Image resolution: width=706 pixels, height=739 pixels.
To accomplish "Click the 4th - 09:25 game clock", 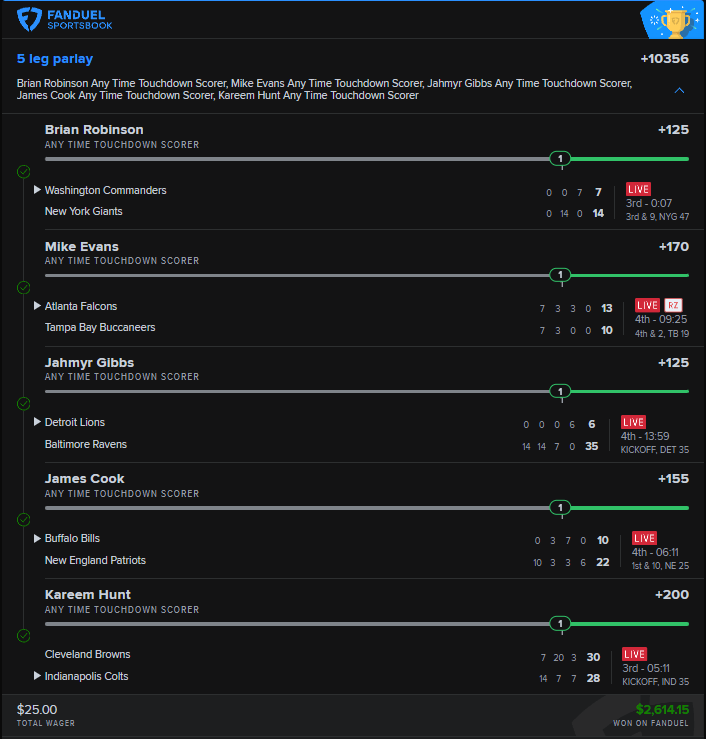I will point(661,319).
